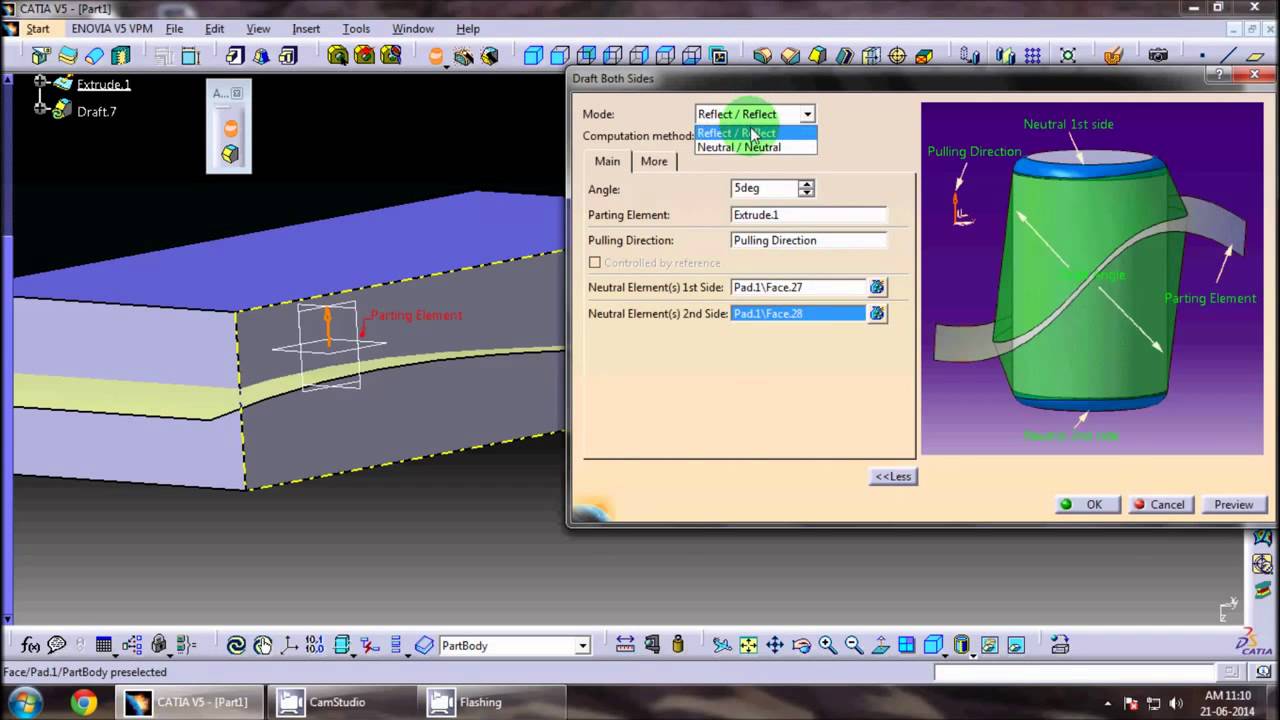Click the orange Draft icon in top toolbar

click(x=436, y=56)
